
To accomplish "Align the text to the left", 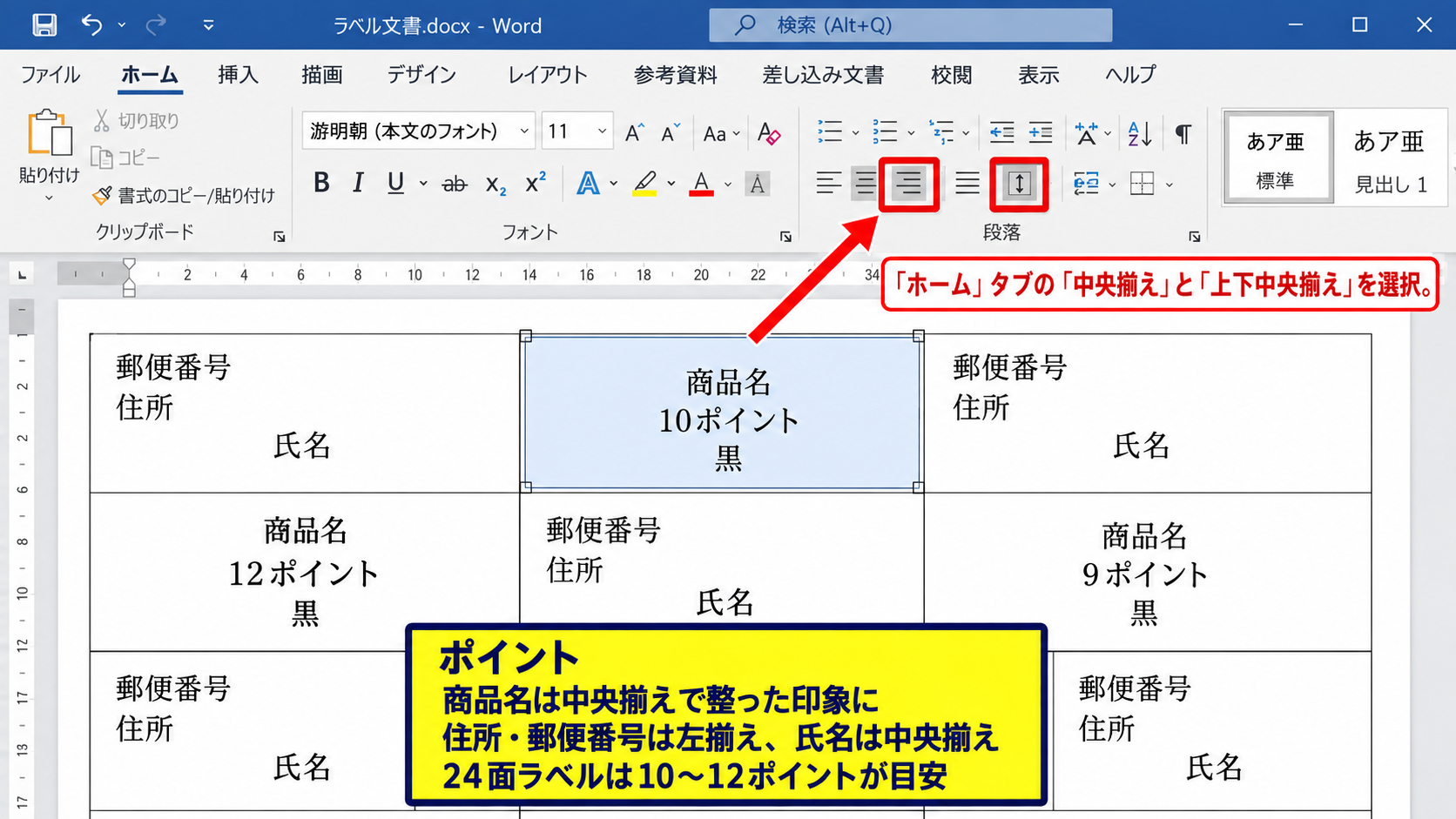I will point(828,184).
